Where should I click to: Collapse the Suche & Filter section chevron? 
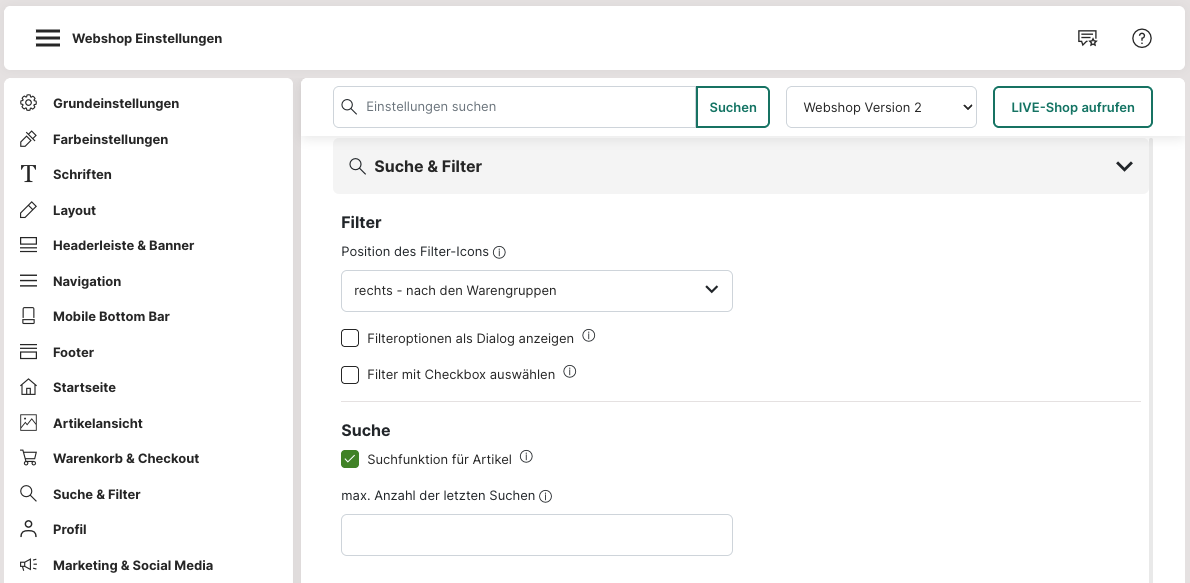1124,166
